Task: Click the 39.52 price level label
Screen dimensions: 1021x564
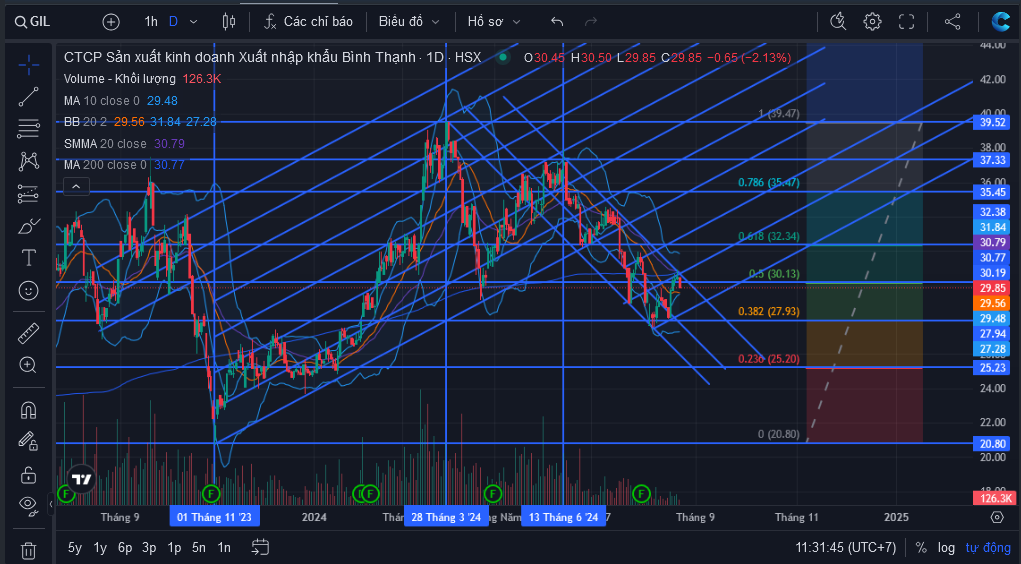Action: tap(993, 122)
